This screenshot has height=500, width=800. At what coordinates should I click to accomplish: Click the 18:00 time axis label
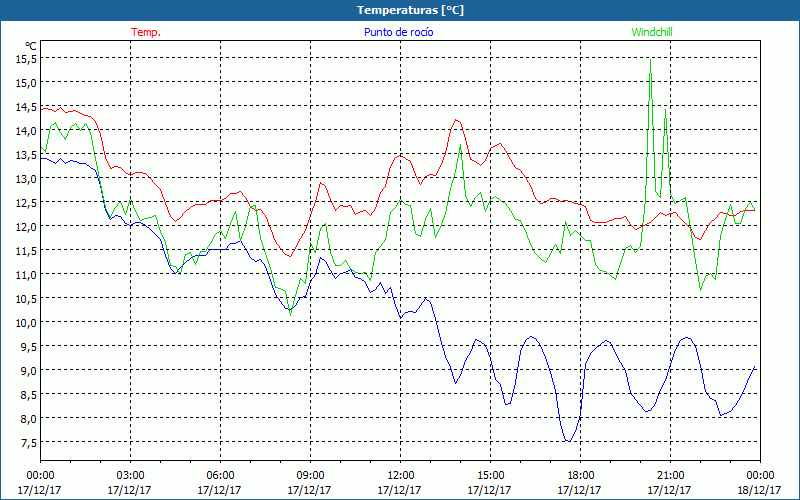point(581,476)
